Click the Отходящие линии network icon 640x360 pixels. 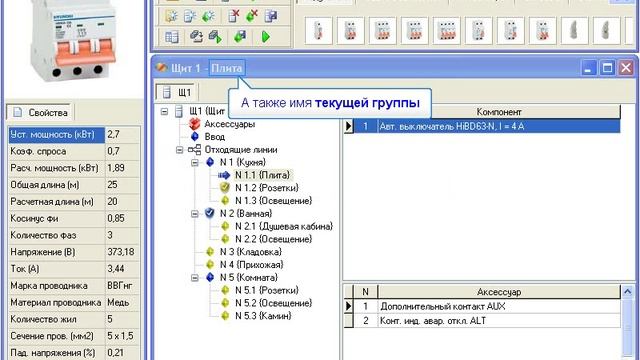[x=194, y=150]
